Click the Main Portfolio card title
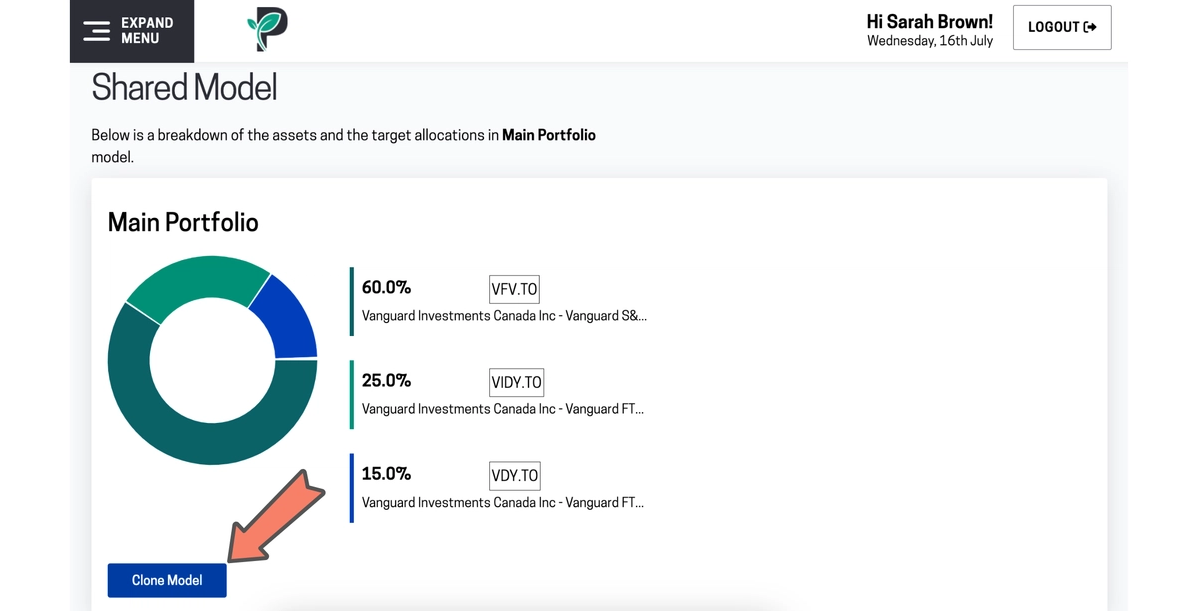Viewport: 1199px width, 611px height. coord(183,223)
